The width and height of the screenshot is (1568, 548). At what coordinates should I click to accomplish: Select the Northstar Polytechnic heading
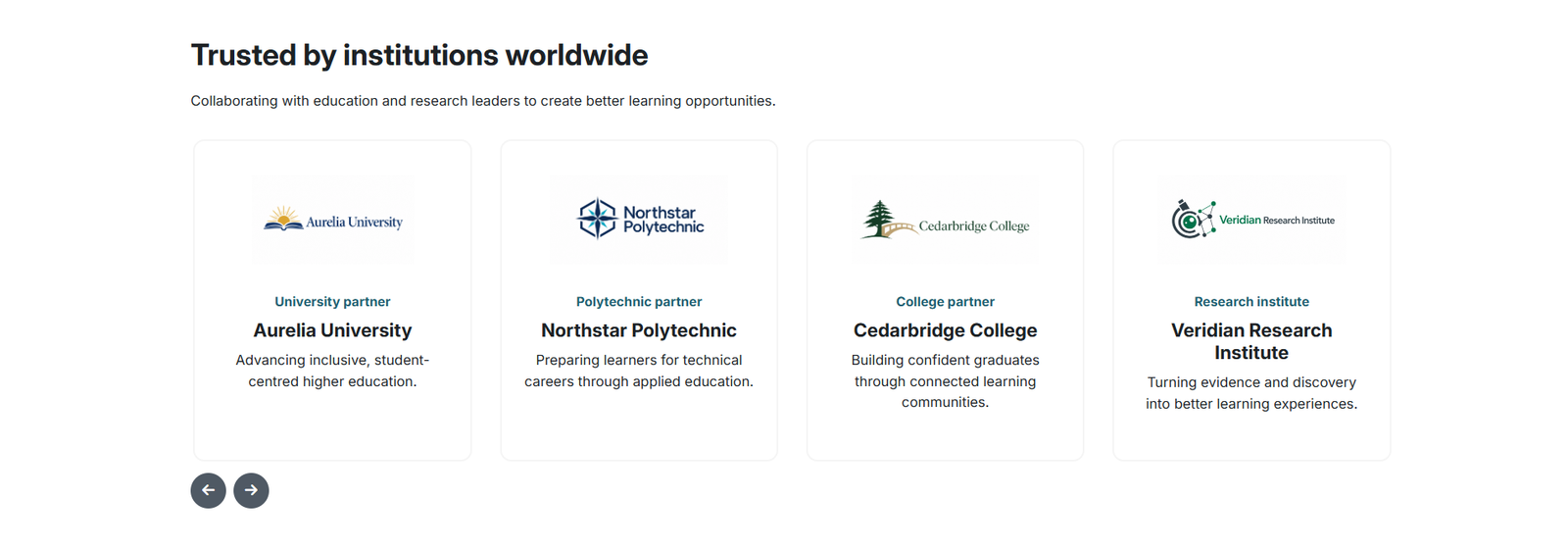pos(639,330)
